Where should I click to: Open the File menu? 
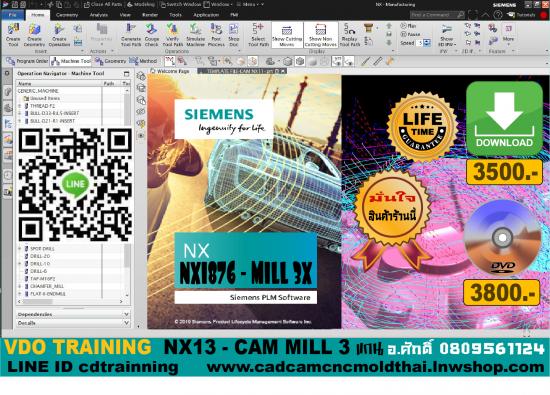12,15
